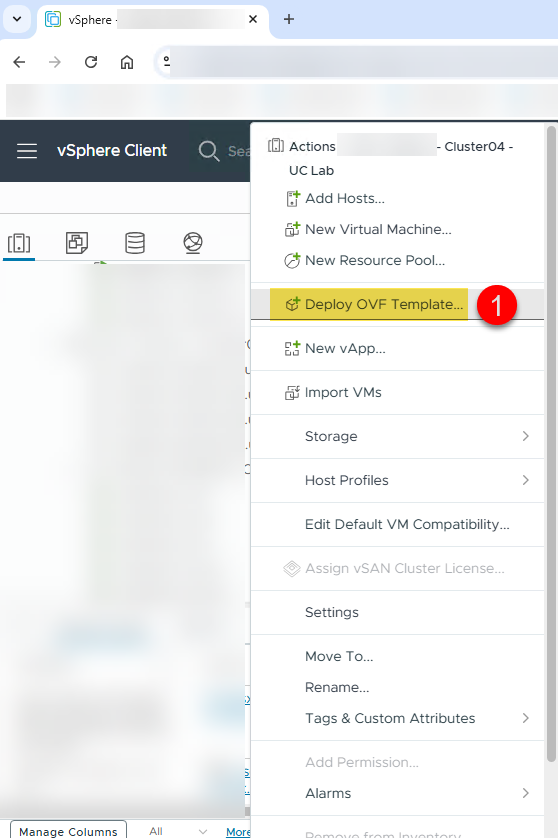Expand Tags & Custom Attributes submenu
The width and height of the screenshot is (558, 838).
[525, 718]
